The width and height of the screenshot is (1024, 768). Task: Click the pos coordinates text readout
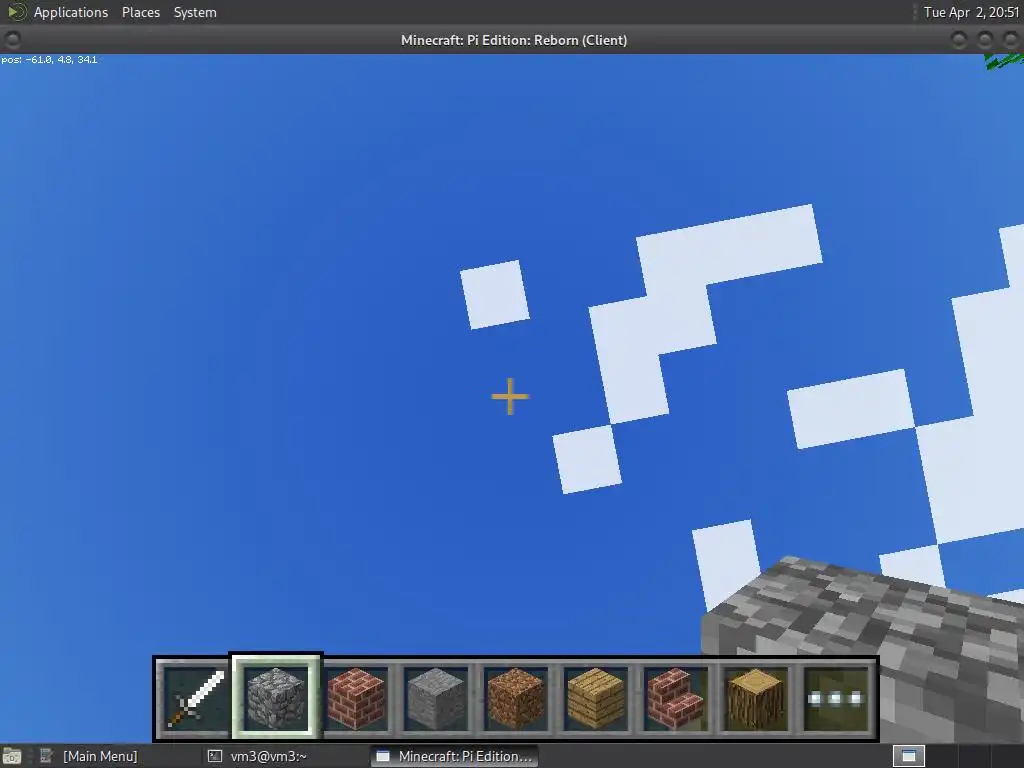tap(49, 59)
